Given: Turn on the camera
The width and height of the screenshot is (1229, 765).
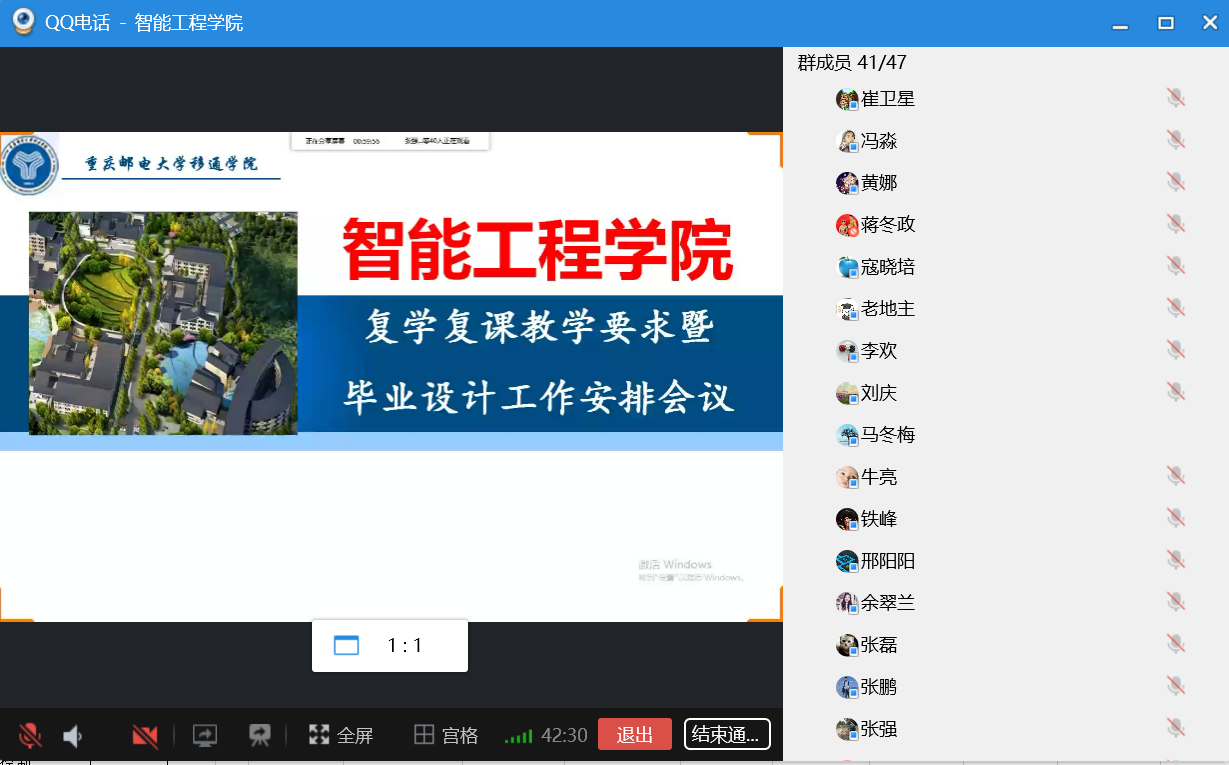Looking at the screenshot, I should coord(145,736).
